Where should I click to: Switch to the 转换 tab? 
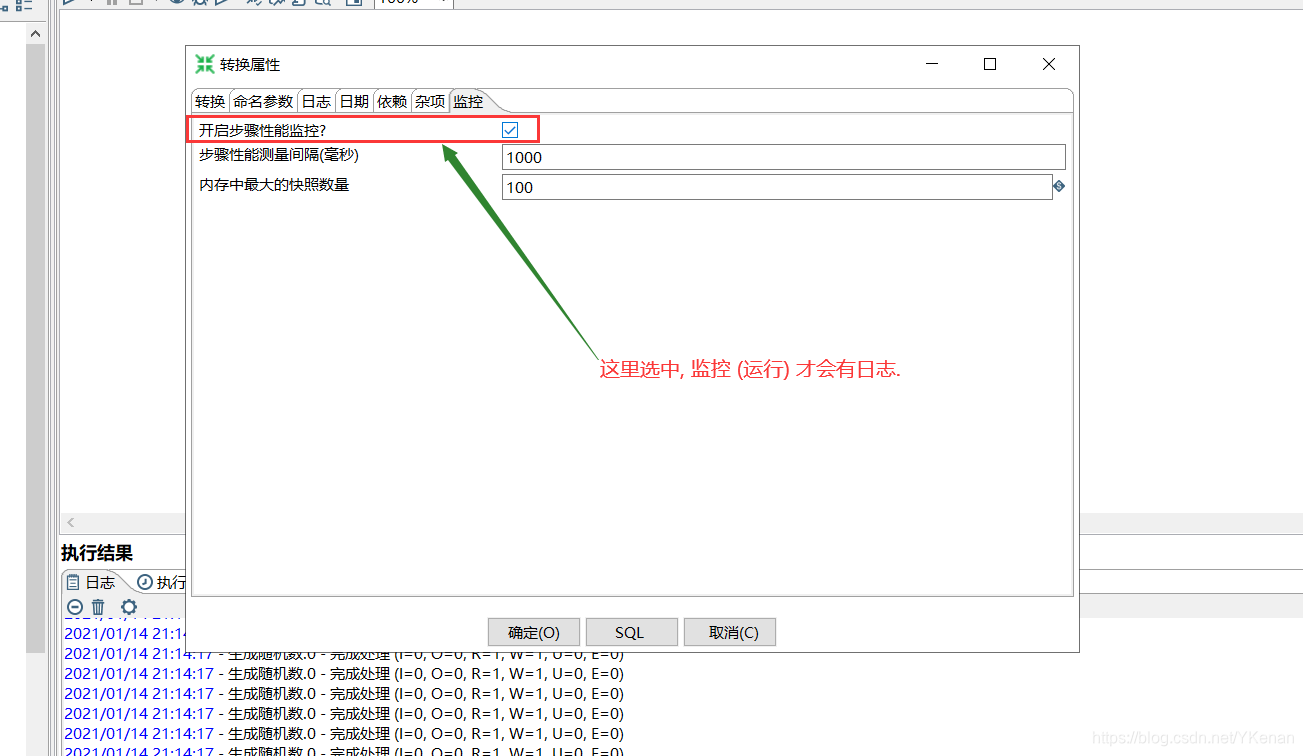click(x=210, y=102)
